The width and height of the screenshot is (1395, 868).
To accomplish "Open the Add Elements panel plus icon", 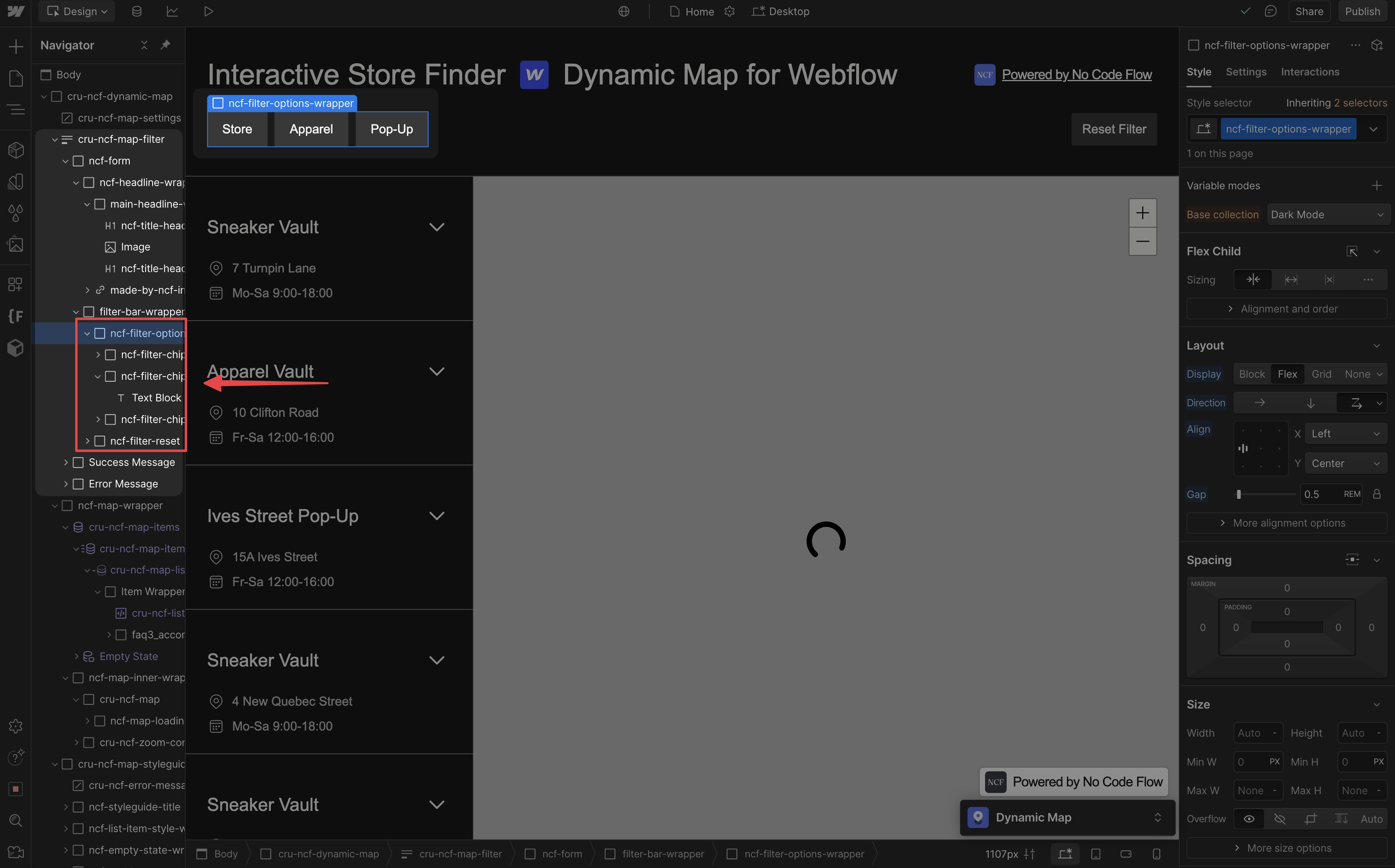I will 15,46.
